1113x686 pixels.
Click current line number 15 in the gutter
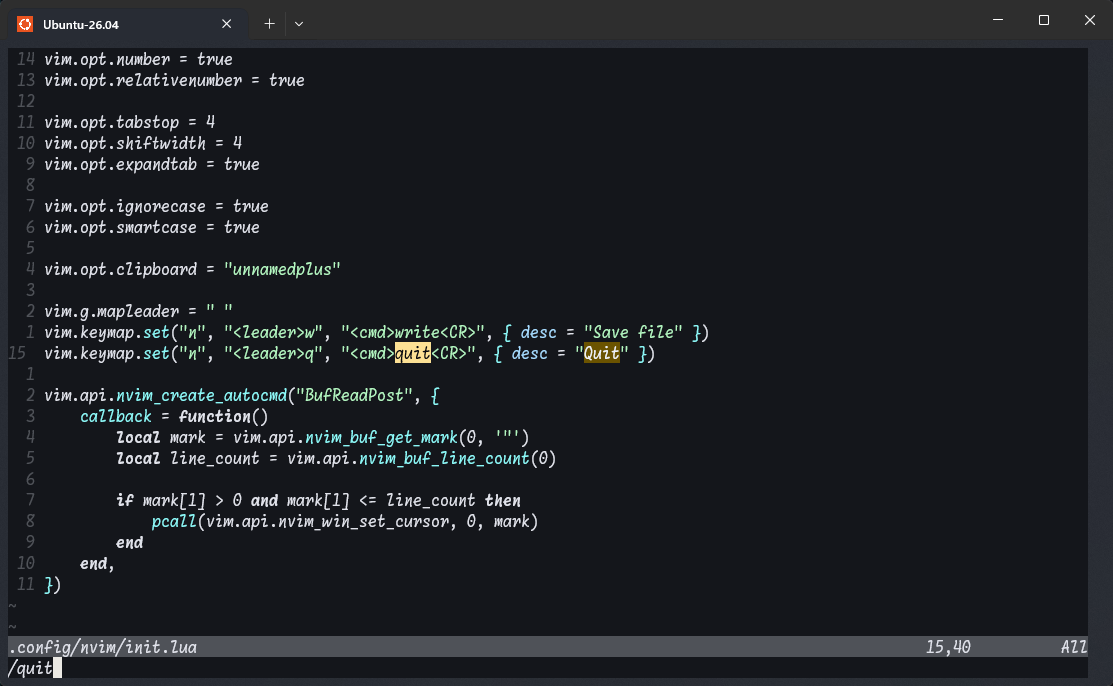click(x=17, y=353)
